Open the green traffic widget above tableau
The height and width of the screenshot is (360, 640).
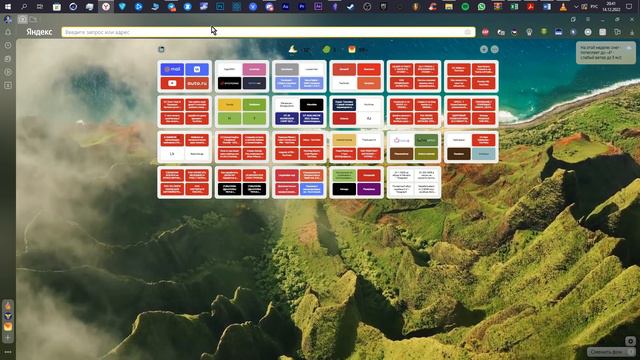pos(329,49)
